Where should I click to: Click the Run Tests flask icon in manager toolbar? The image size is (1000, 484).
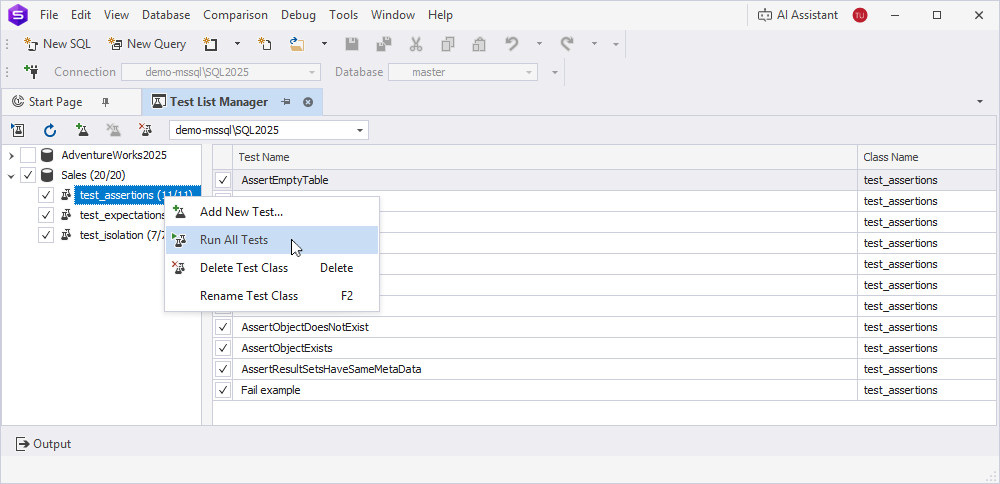point(17,131)
